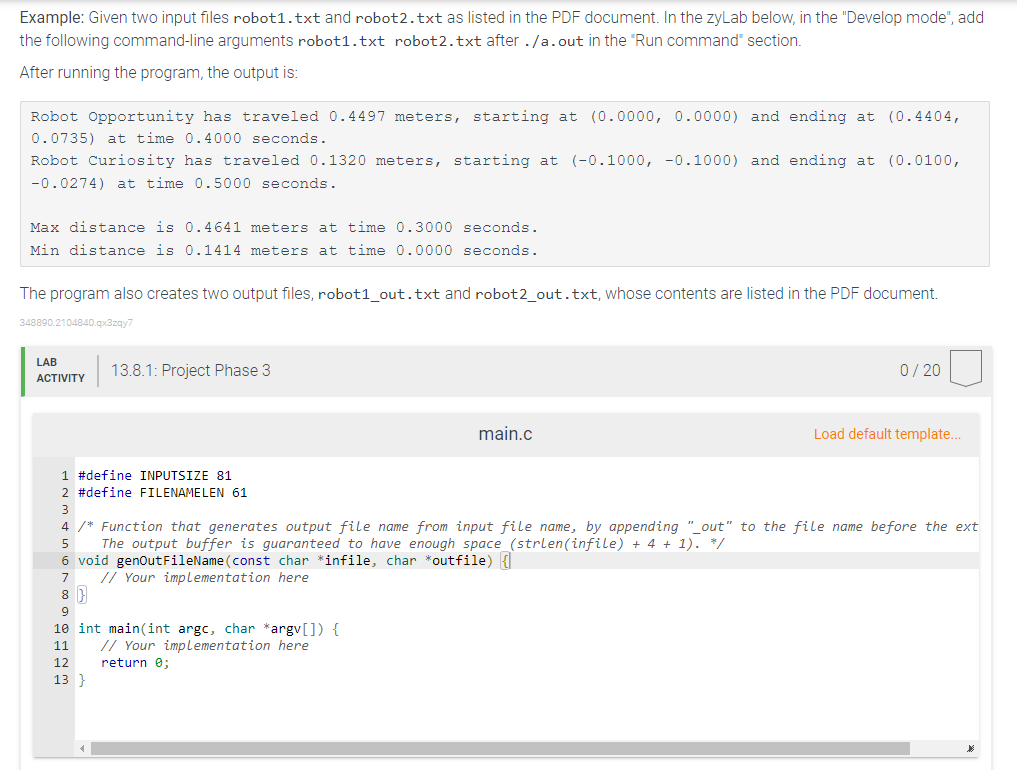Select the genOutFileName function definition line
The width and height of the screenshot is (1017, 770).
tap(290, 559)
